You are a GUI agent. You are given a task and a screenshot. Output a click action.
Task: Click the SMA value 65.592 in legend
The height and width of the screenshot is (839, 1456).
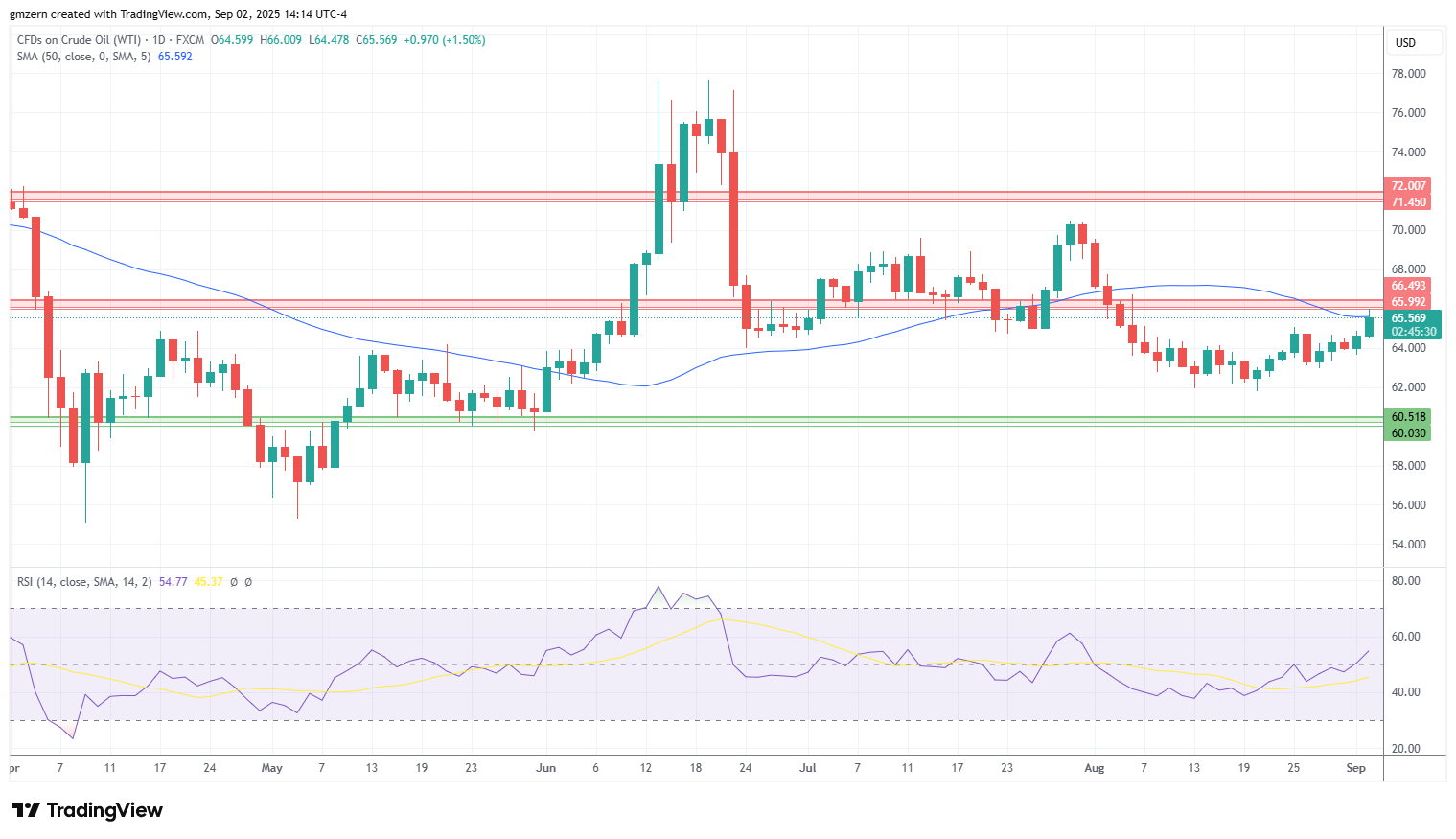(x=175, y=57)
